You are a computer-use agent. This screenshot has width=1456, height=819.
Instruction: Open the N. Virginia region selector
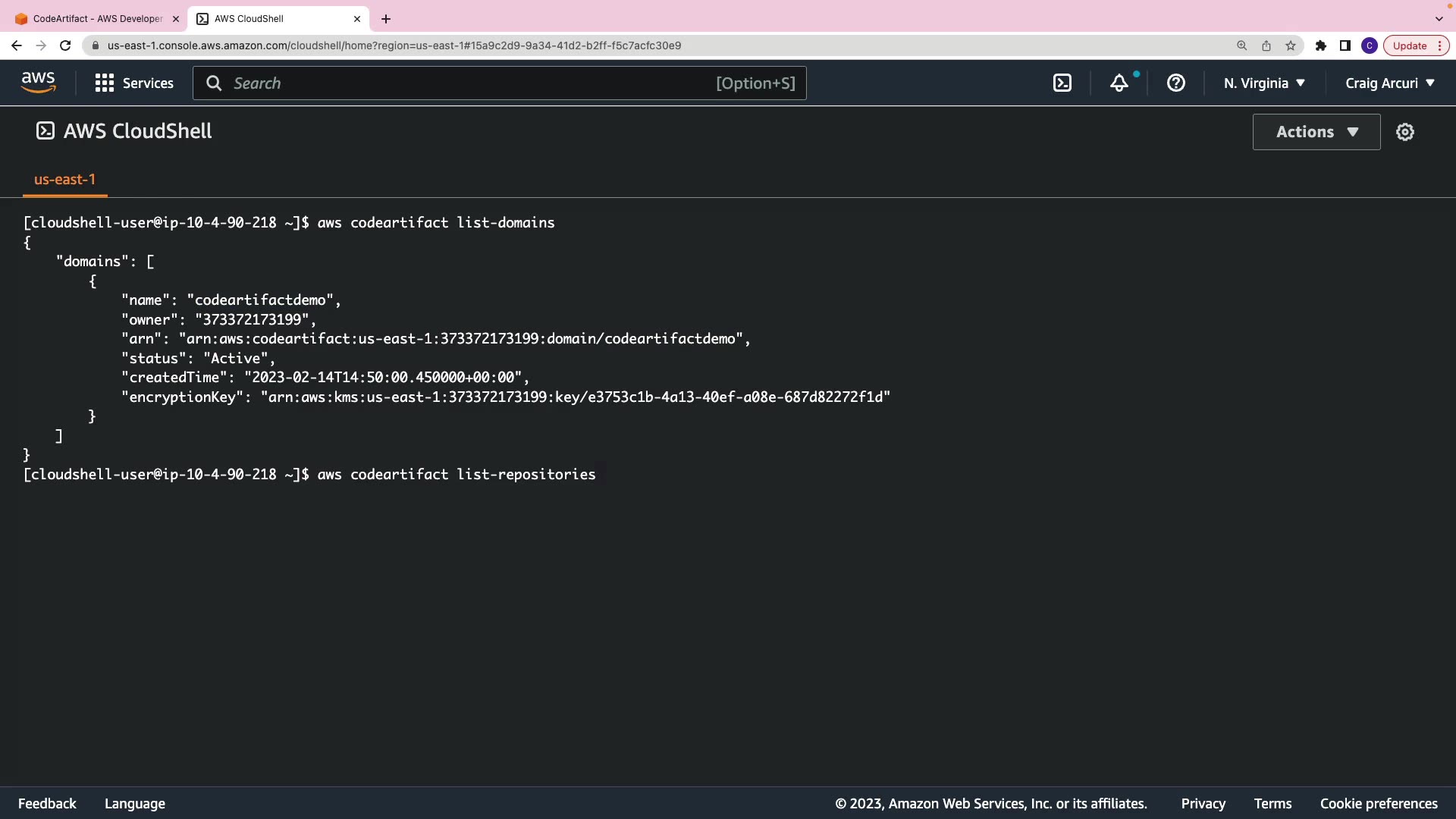click(x=1263, y=83)
